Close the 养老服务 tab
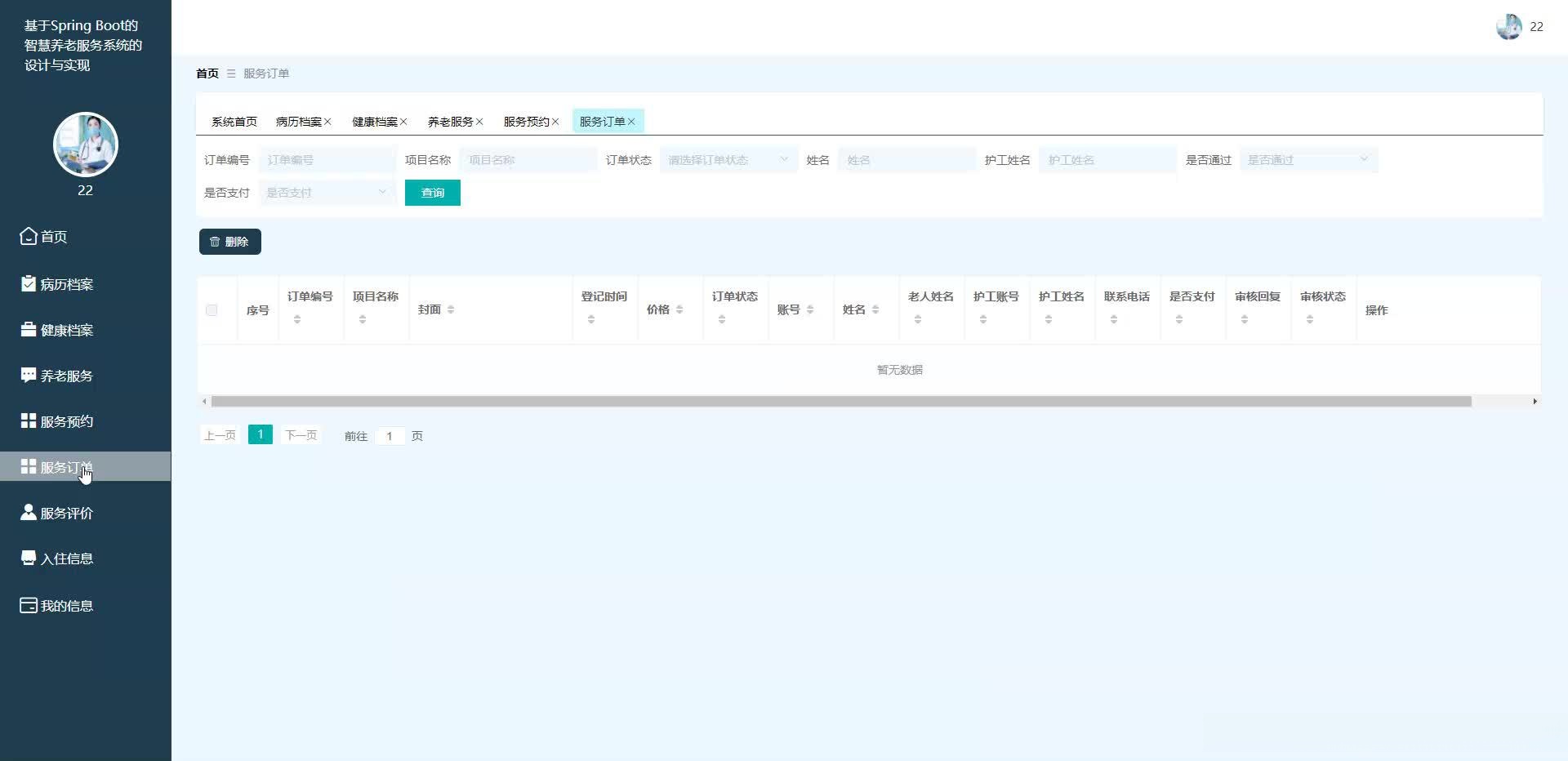The image size is (1568, 761). (x=479, y=122)
